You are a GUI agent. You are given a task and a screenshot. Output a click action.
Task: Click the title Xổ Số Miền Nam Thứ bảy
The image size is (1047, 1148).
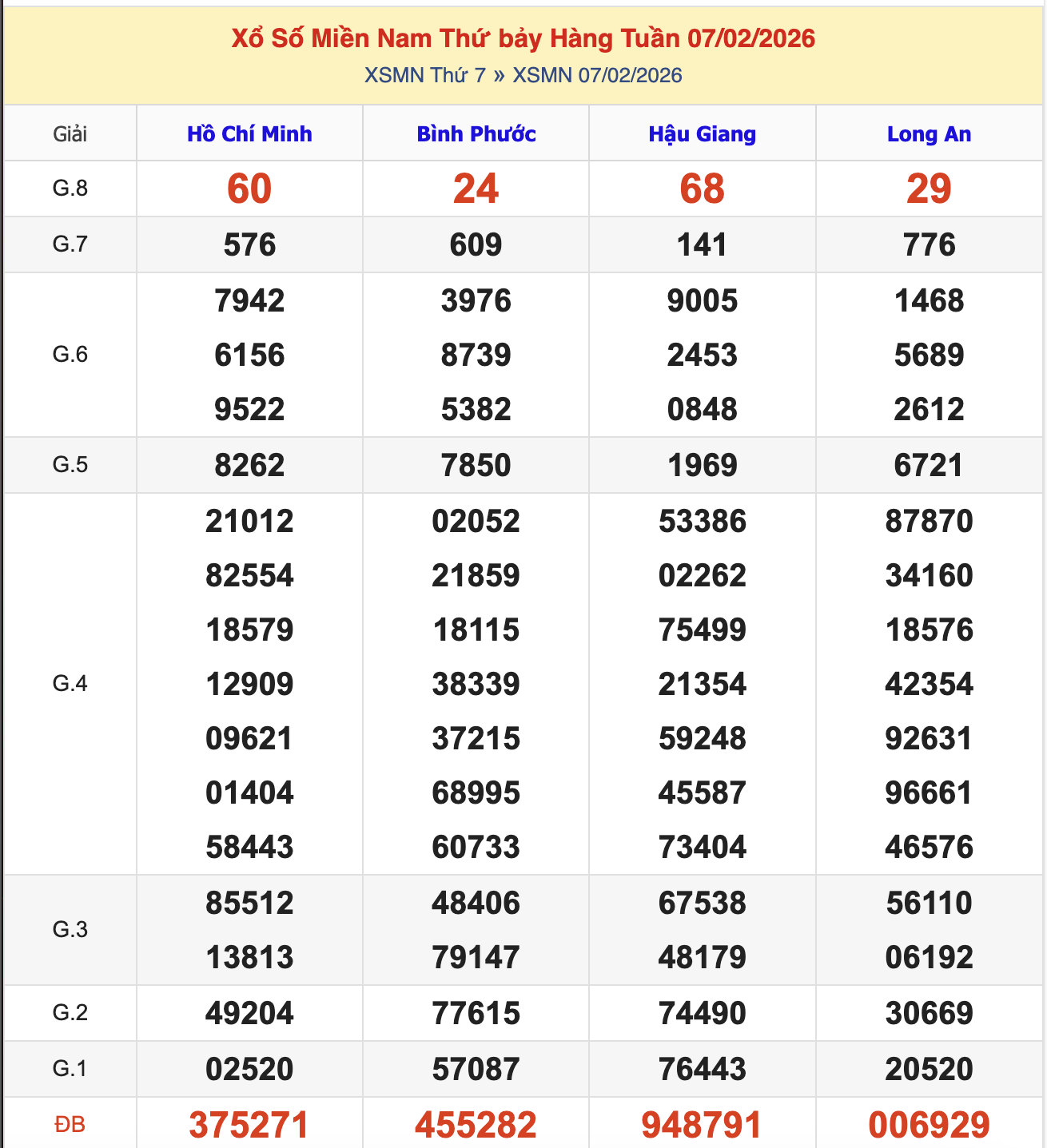click(523, 38)
